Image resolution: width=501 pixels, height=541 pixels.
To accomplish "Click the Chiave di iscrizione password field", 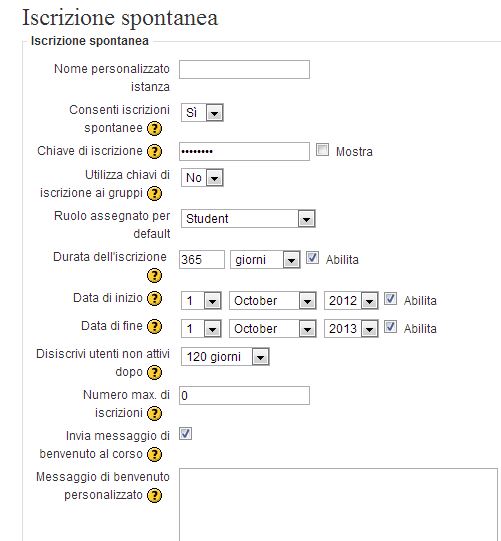I will pos(244,151).
